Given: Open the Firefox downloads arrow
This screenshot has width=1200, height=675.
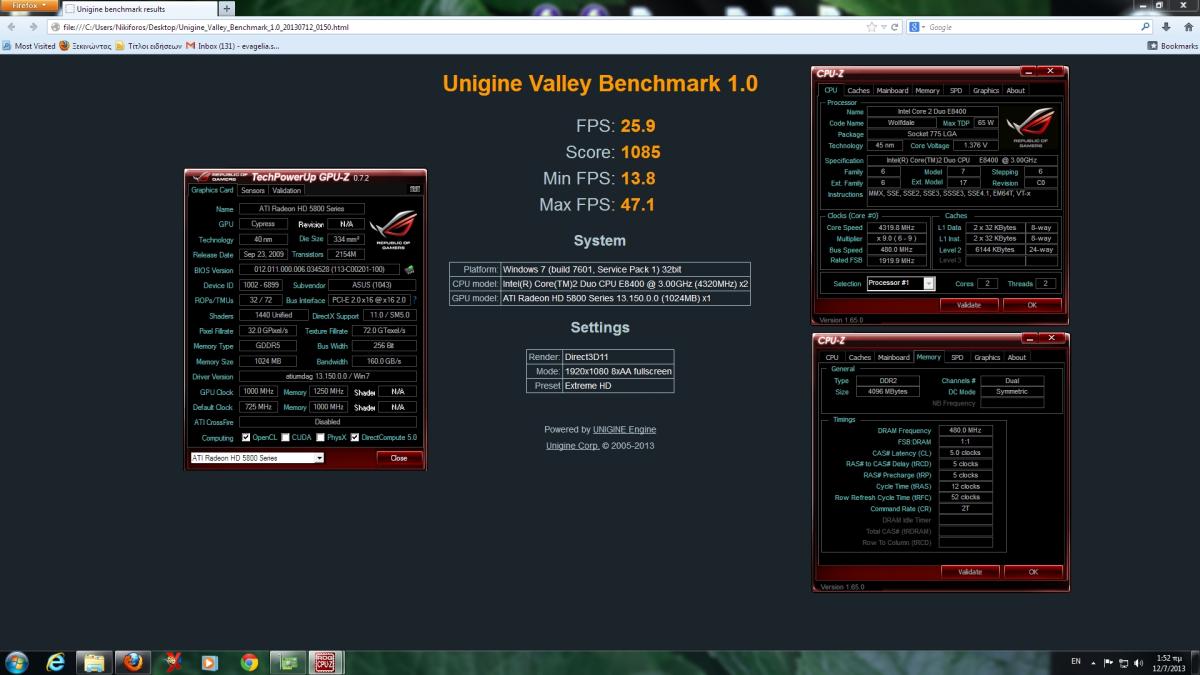Looking at the screenshot, I should pos(1165,27).
